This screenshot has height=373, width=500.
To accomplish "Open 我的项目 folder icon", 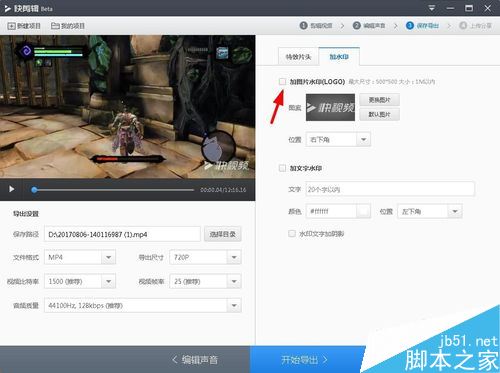I will 55,26.
